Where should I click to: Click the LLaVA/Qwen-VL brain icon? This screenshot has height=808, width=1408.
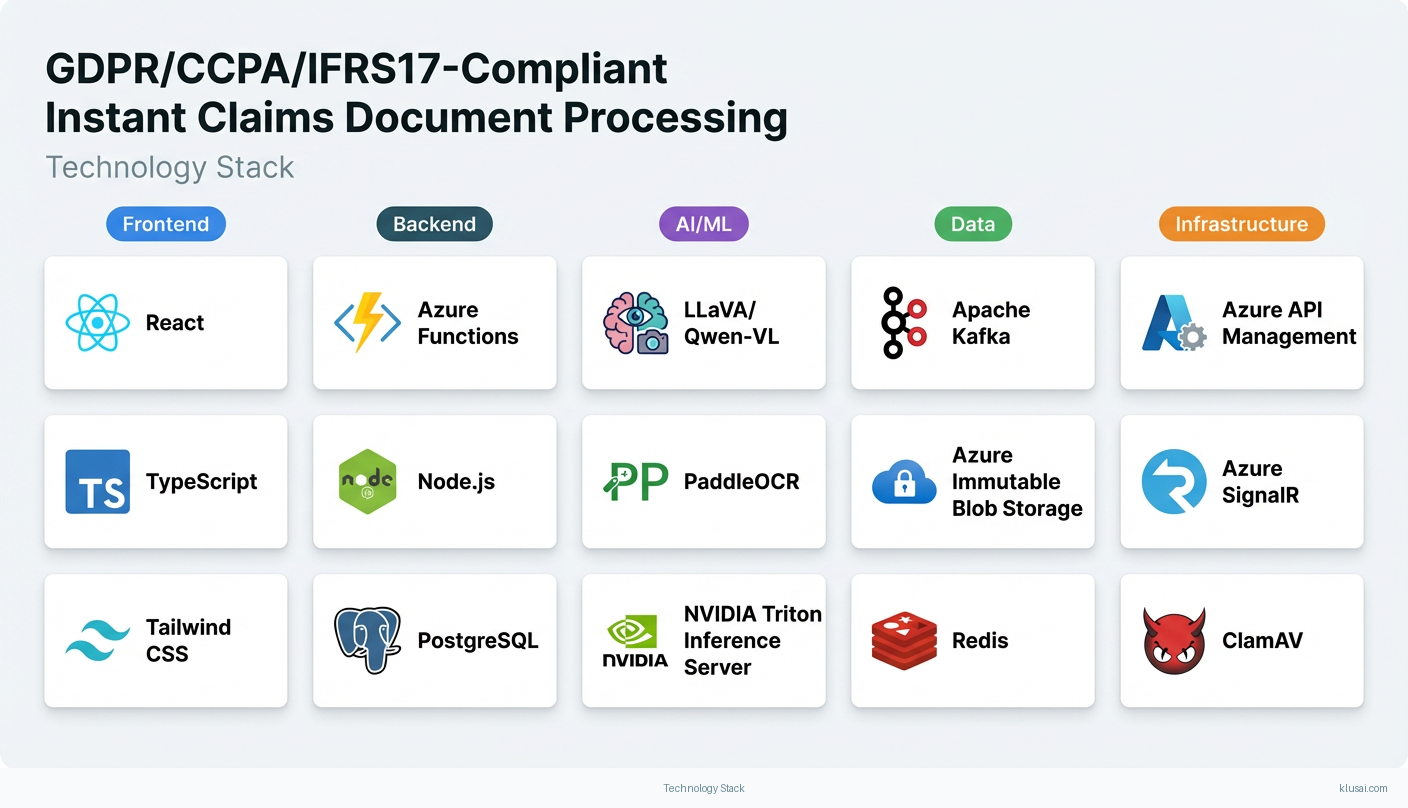tap(636, 322)
